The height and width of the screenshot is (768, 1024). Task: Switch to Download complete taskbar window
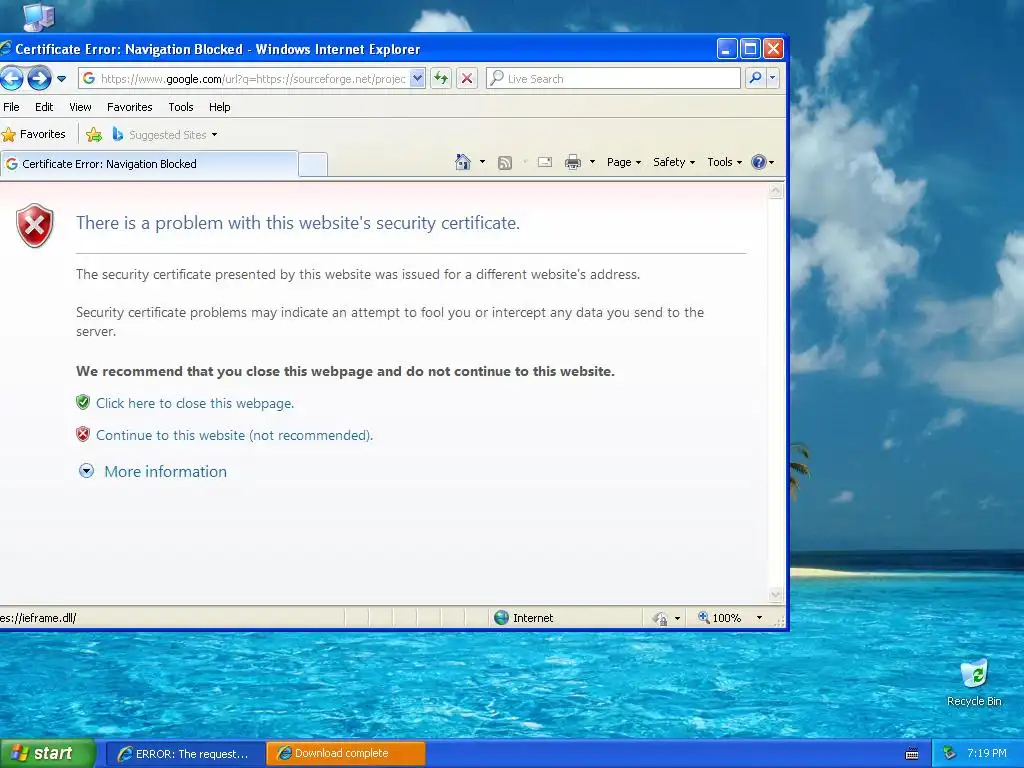point(346,754)
